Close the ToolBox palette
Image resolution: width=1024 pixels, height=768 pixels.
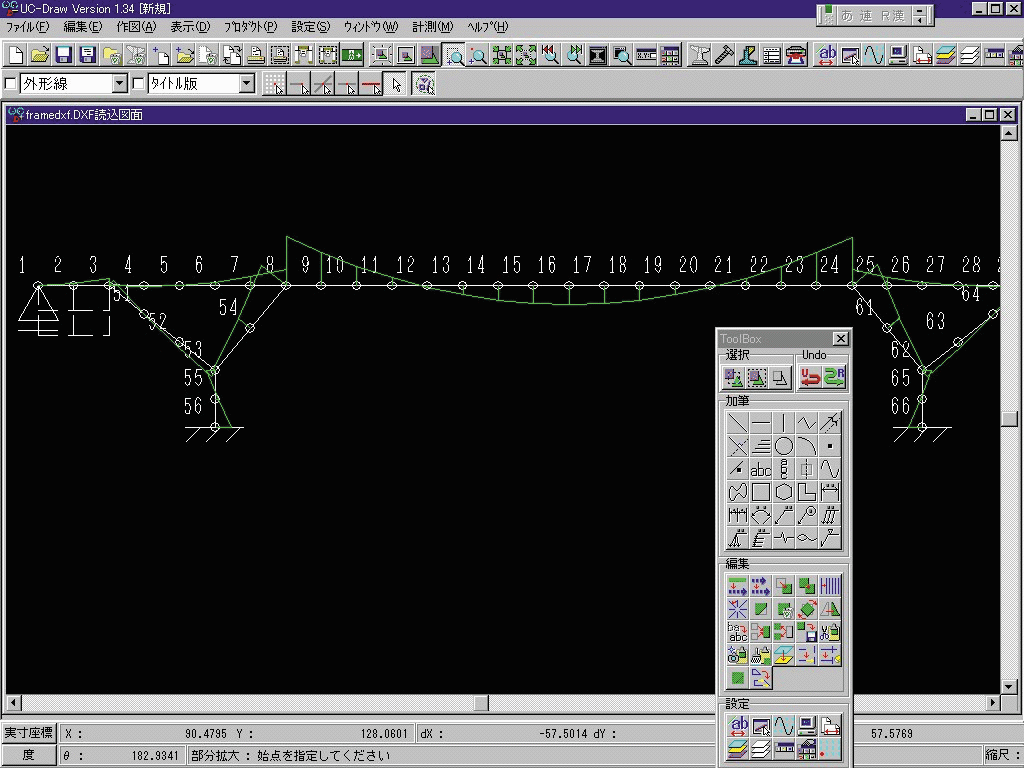pyautogui.click(x=840, y=339)
